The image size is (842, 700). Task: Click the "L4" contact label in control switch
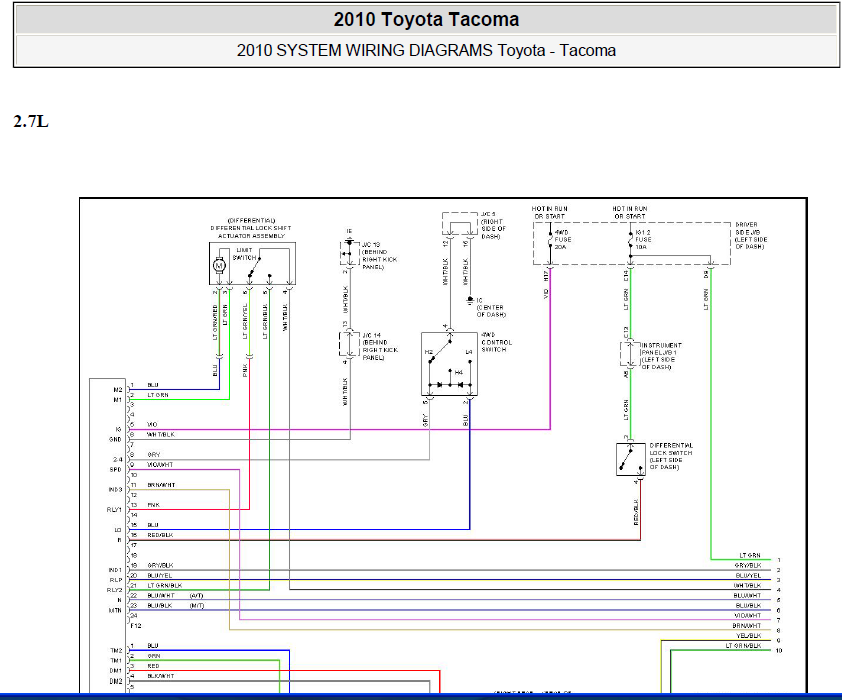[x=469, y=352]
